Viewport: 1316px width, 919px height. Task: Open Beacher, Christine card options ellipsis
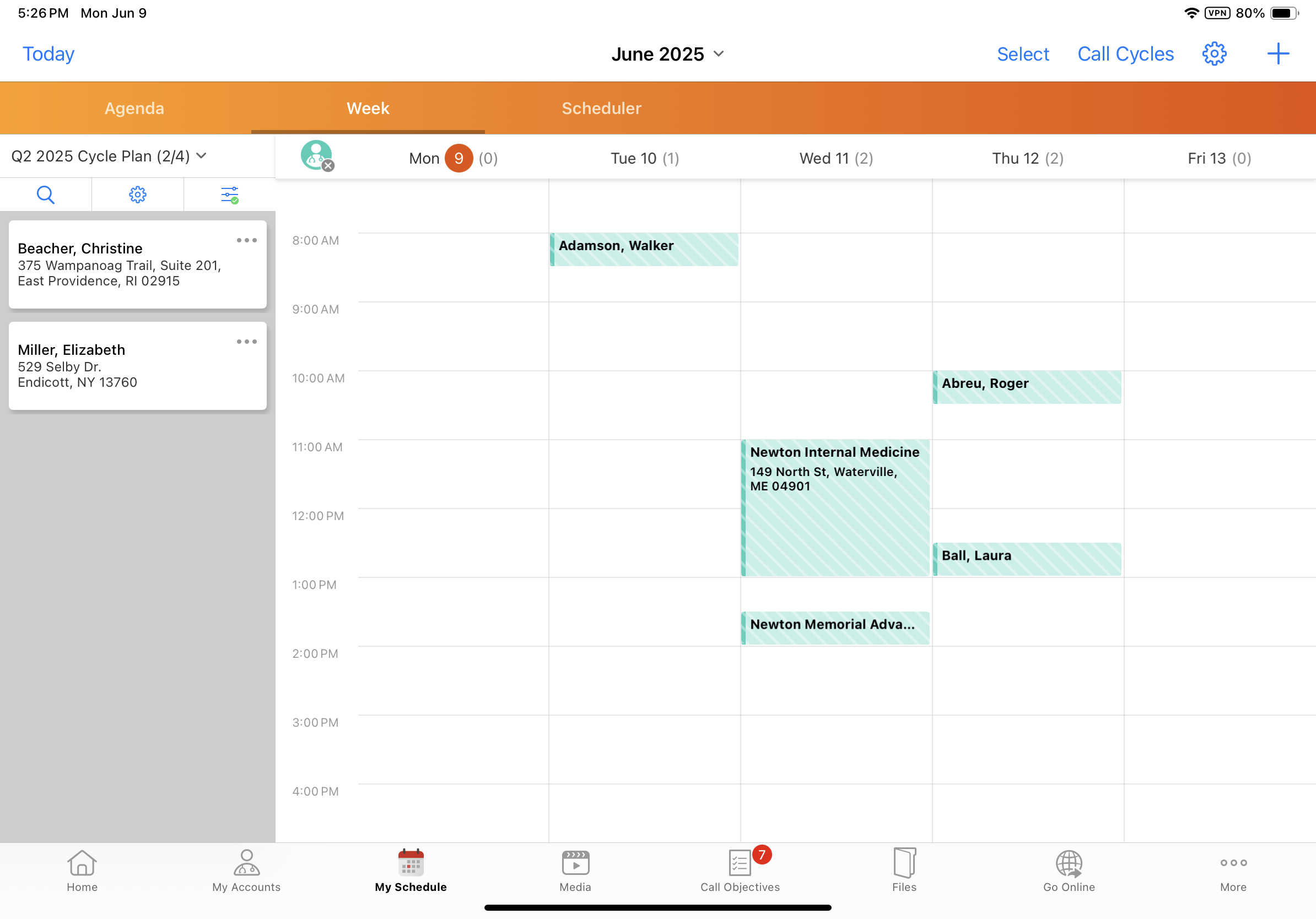tap(246, 240)
